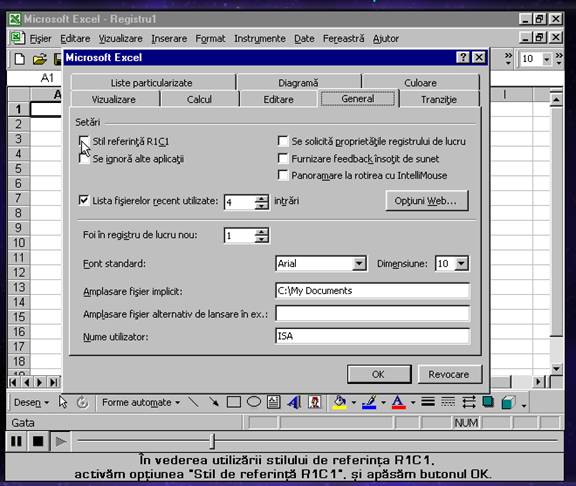Click the 3-D effect icon
Screen dimensions: 576x486
coord(508,402)
